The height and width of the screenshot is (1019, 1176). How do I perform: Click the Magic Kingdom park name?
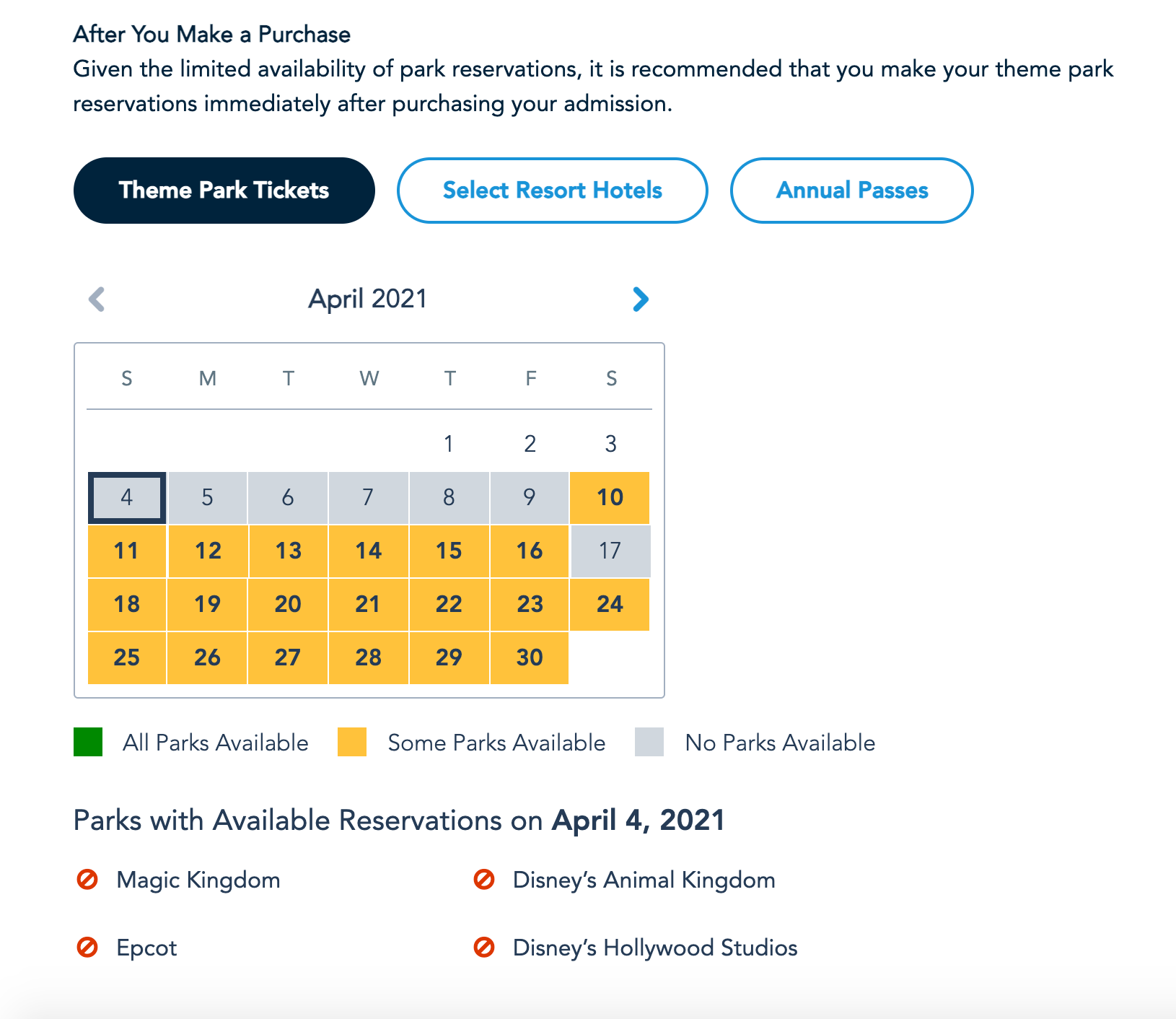pos(198,880)
